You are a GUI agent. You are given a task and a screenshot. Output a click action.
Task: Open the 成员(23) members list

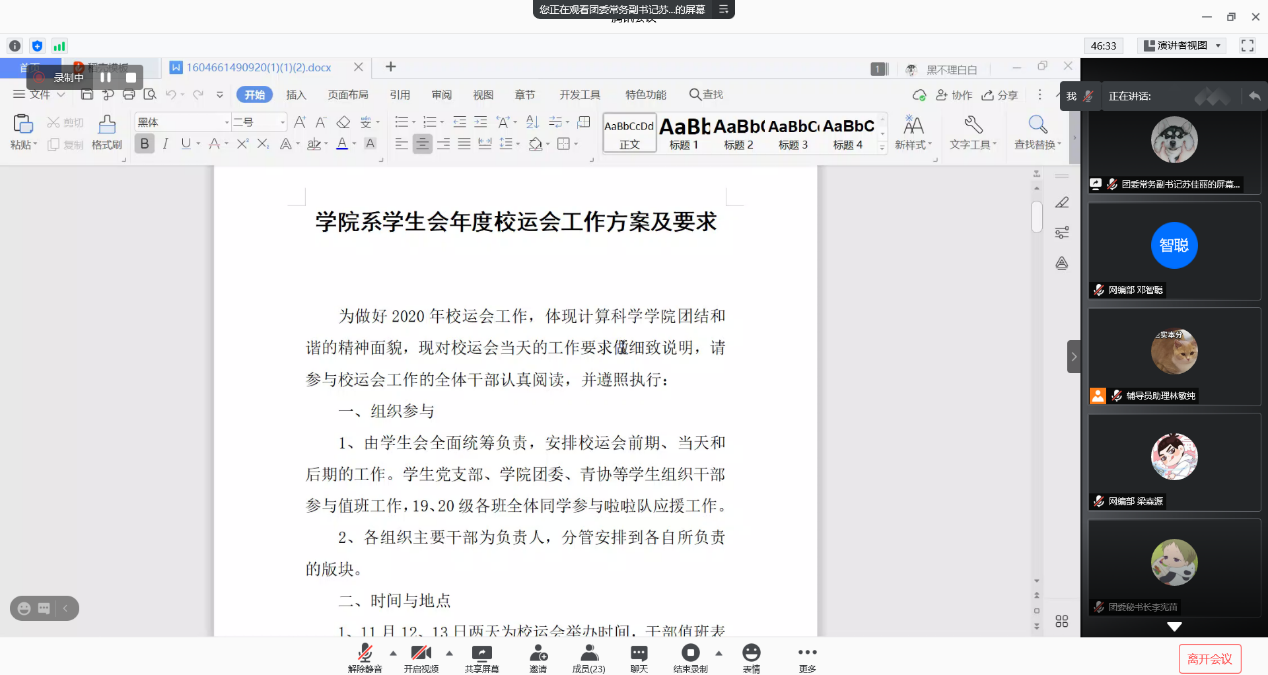pos(588,657)
